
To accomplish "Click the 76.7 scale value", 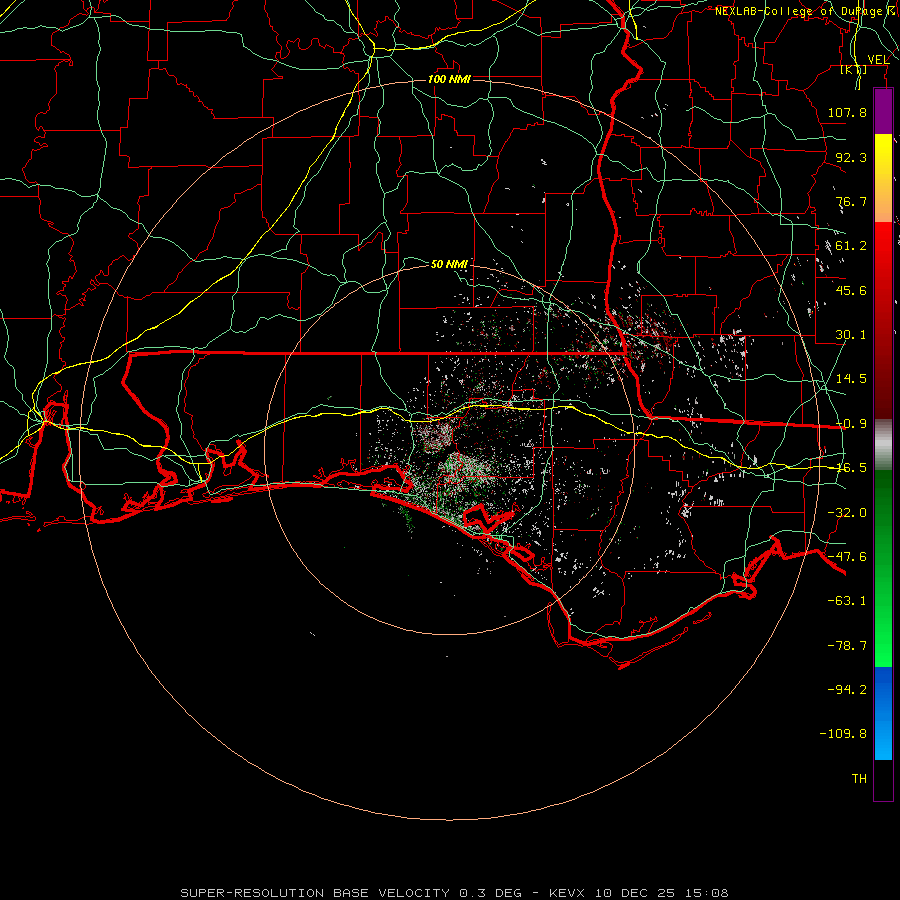I will pyautogui.click(x=851, y=201).
